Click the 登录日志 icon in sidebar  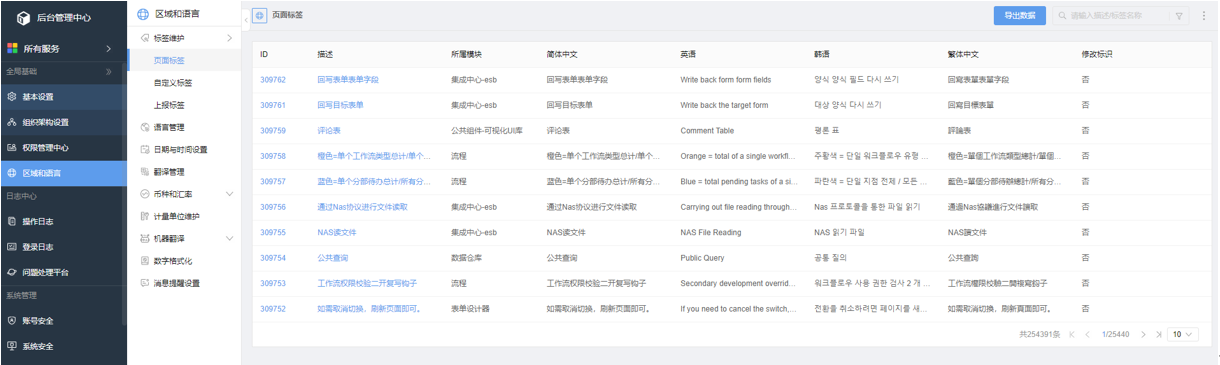12,246
